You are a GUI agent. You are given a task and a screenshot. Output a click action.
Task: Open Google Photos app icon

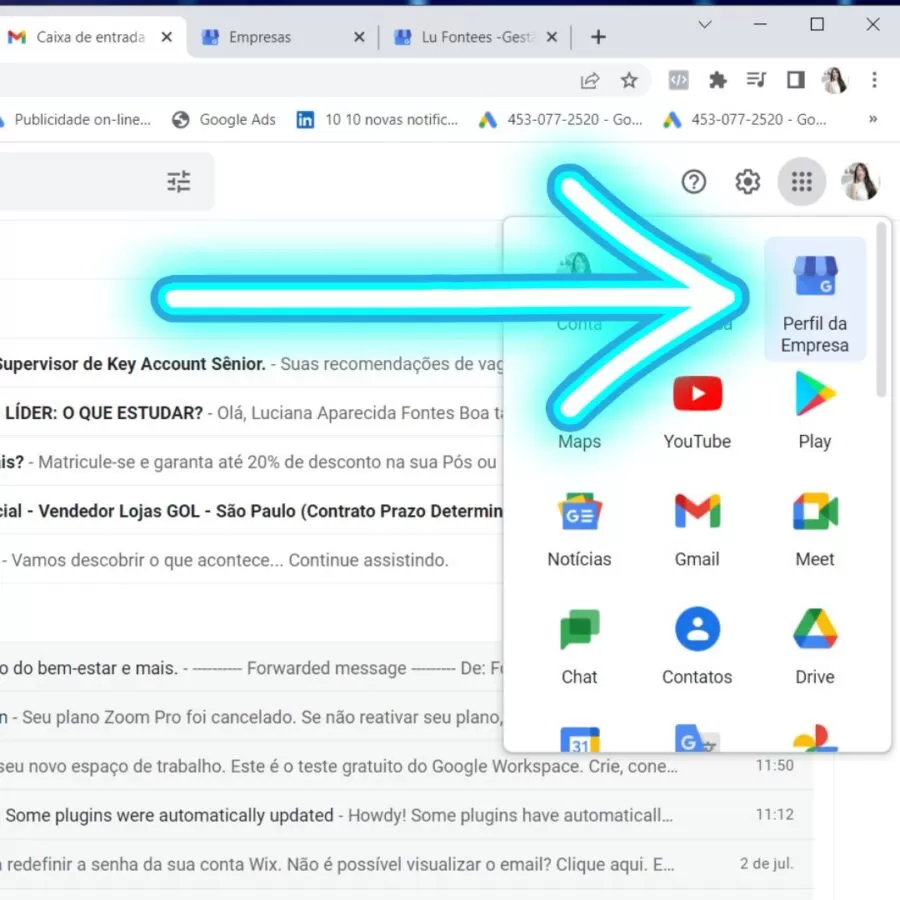(x=814, y=739)
